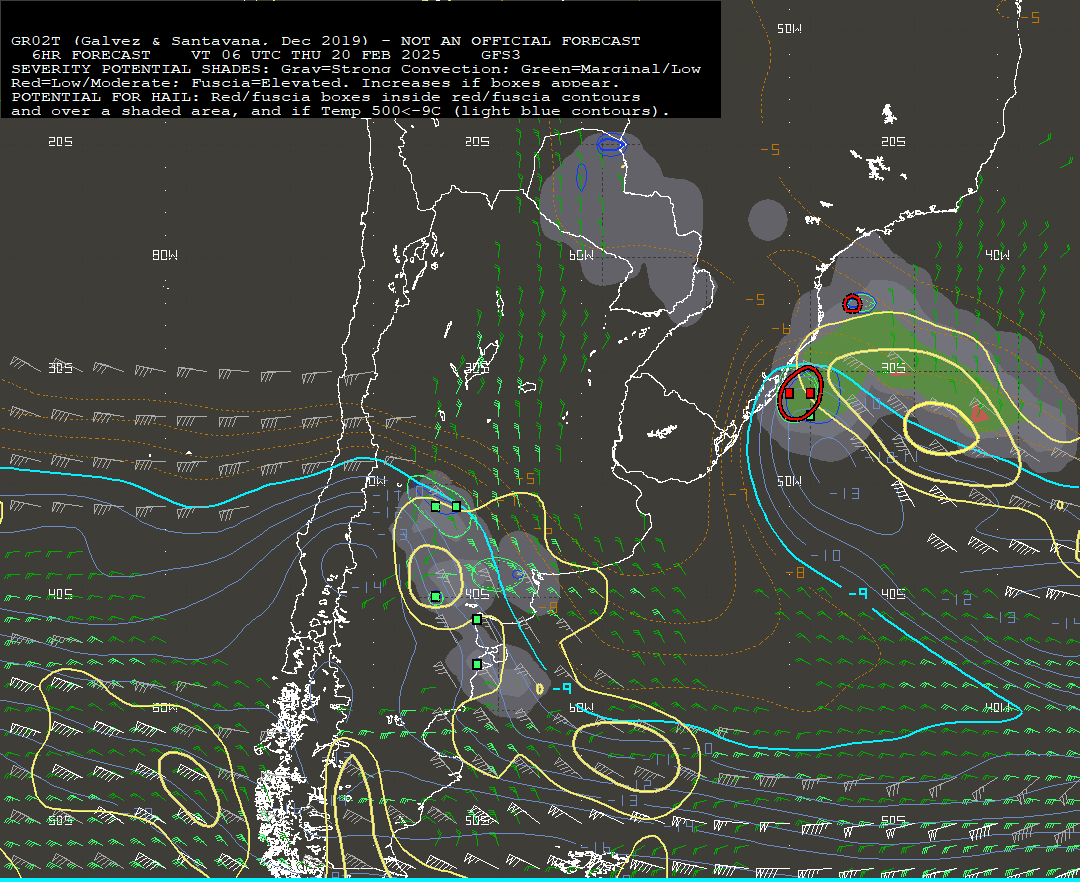Click the 'POTENTIAL FOR HAIL' legend line

(x=326, y=97)
